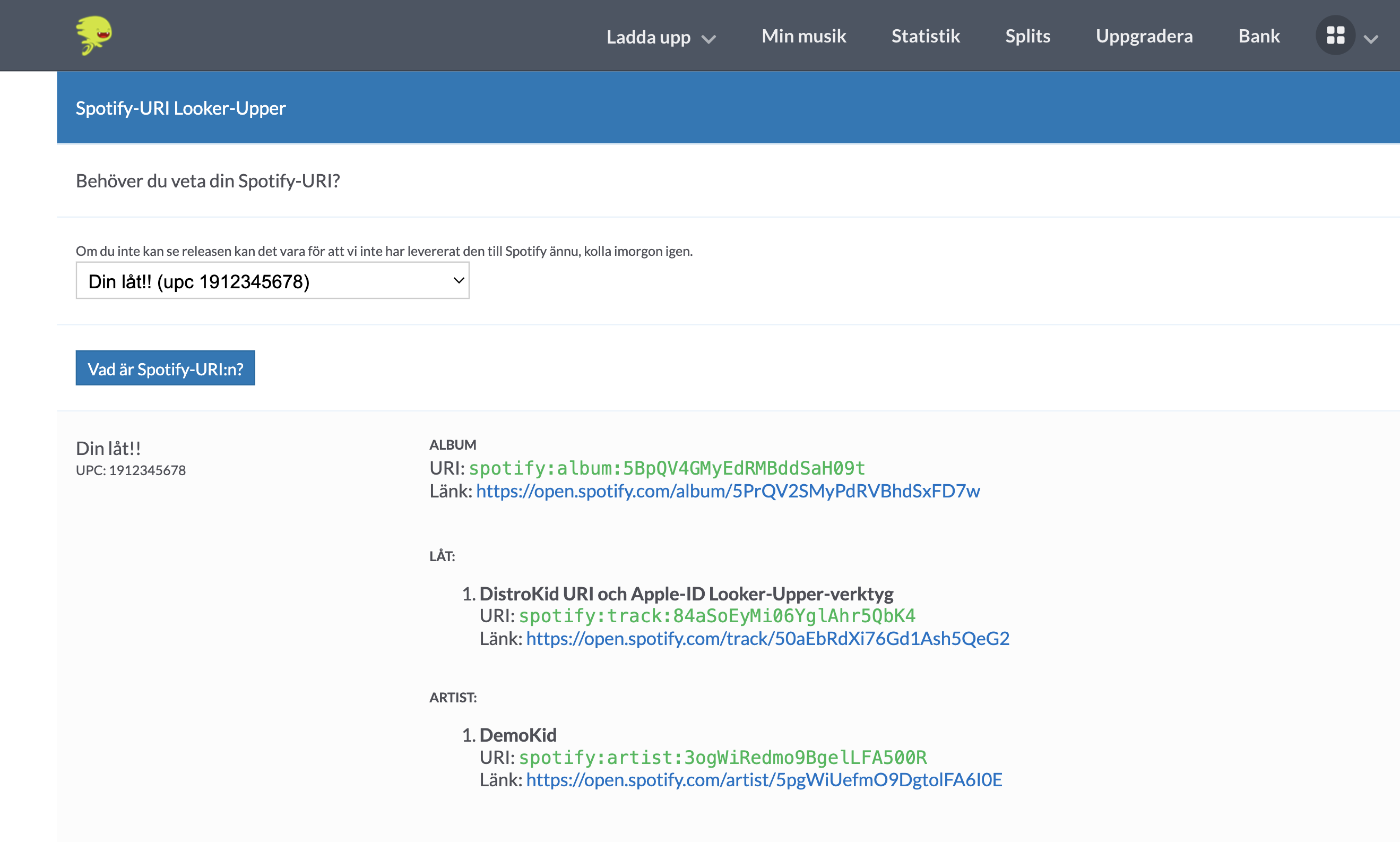Select the spotify:album URI text

(x=666, y=468)
